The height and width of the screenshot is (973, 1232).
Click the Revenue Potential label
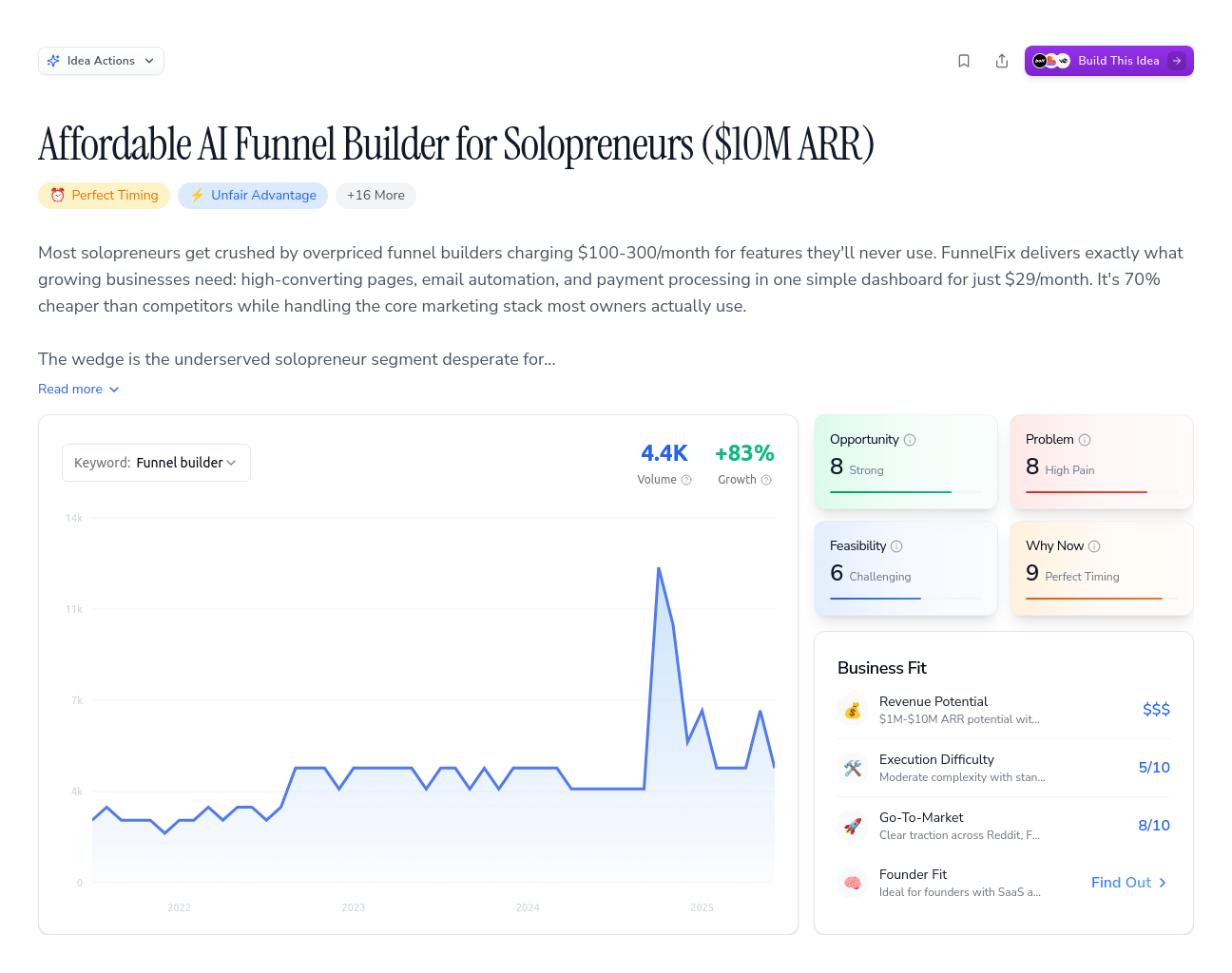click(x=934, y=701)
